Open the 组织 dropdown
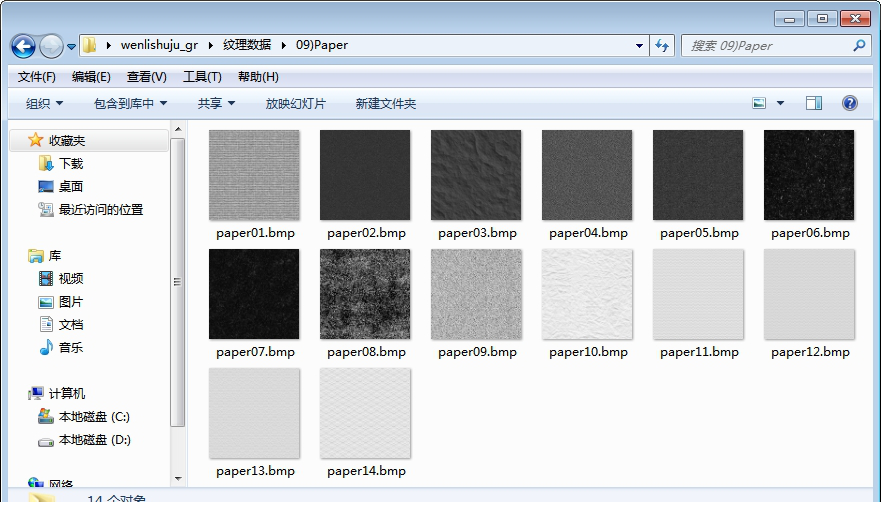881x522 pixels. pyautogui.click(x=44, y=103)
